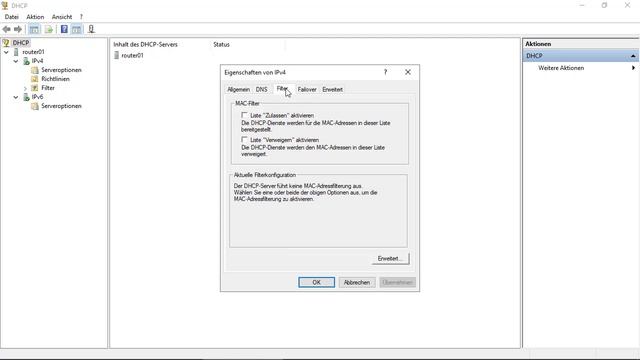This screenshot has width=640, height=360.
Task: Click the DHCP app icon in the title bar
Action: click(x=5, y=5)
